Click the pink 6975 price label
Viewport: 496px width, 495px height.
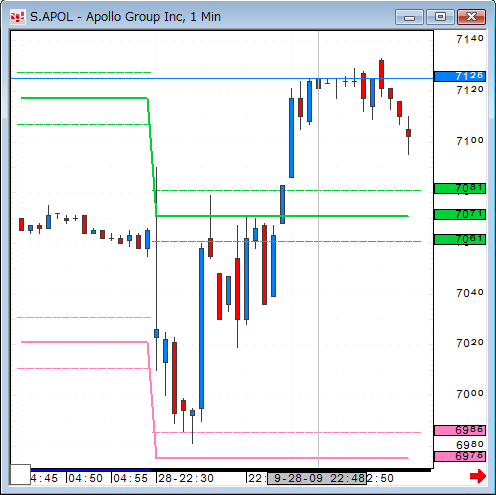[x=460, y=456]
